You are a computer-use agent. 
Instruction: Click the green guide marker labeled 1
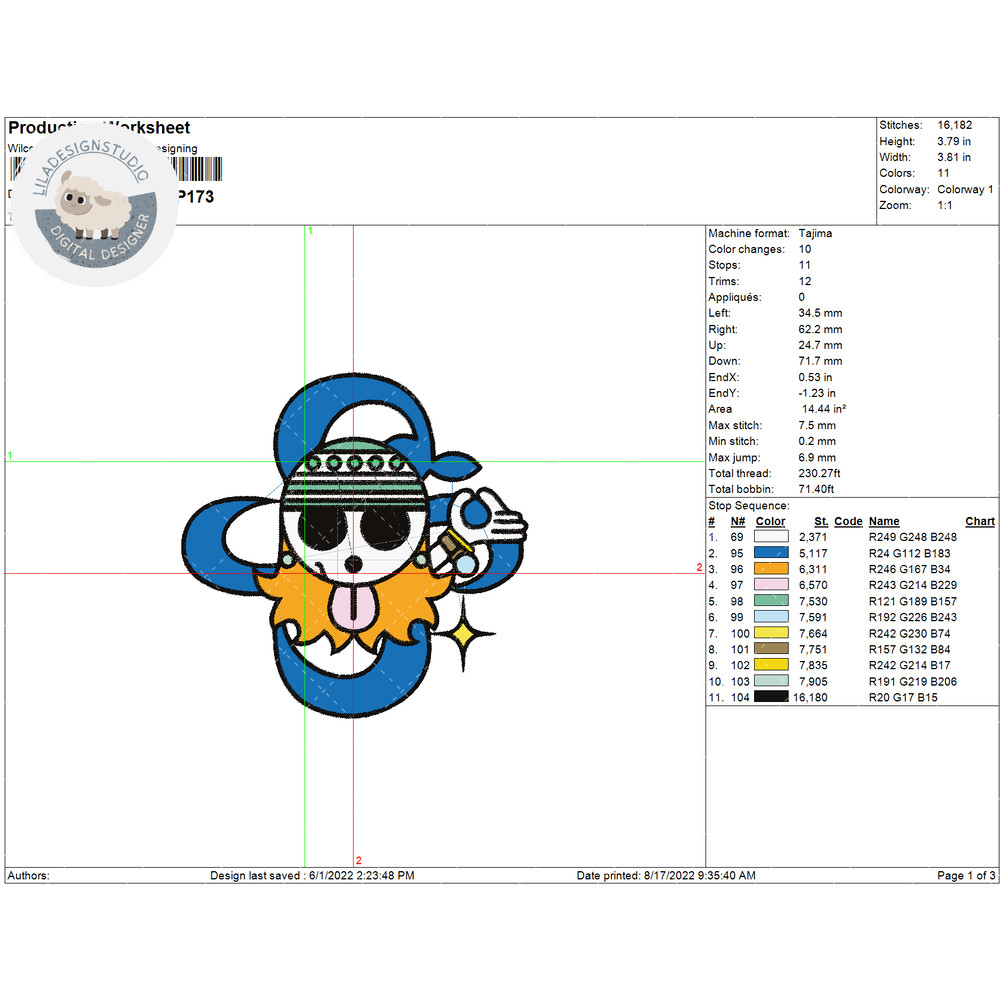311,231
